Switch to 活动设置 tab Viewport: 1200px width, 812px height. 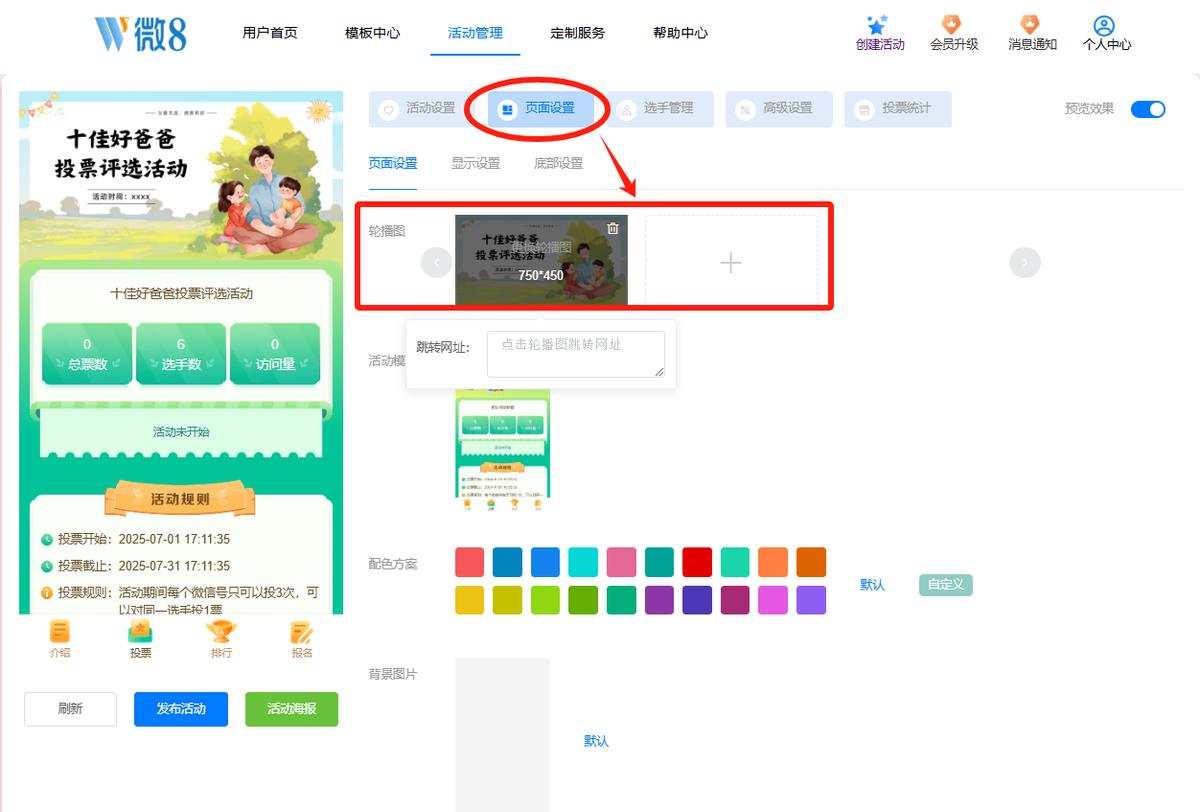coord(422,109)
